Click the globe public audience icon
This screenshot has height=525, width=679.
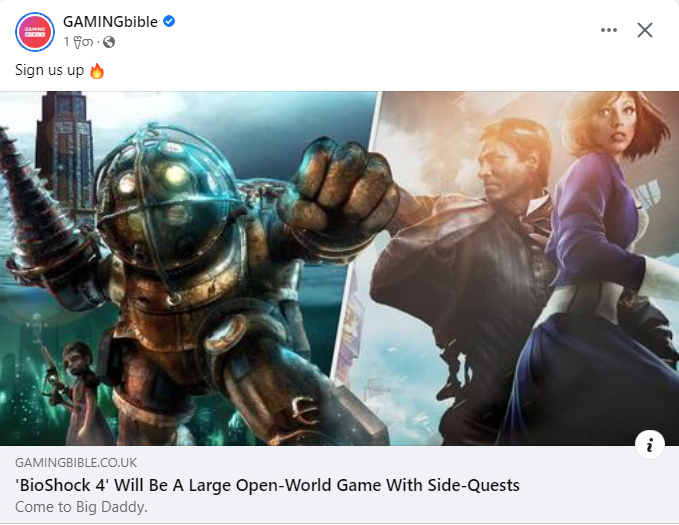pyautogui.click(x=109, y=42)
